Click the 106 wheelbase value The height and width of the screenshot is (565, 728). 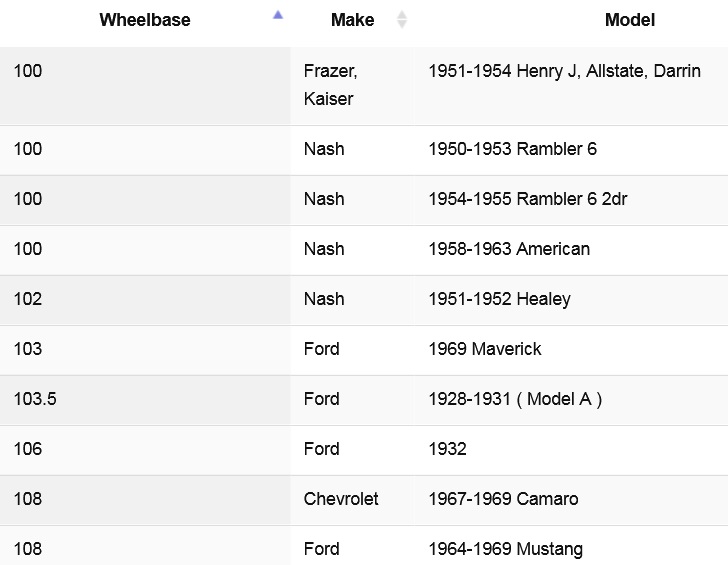[x=28, y=449]
